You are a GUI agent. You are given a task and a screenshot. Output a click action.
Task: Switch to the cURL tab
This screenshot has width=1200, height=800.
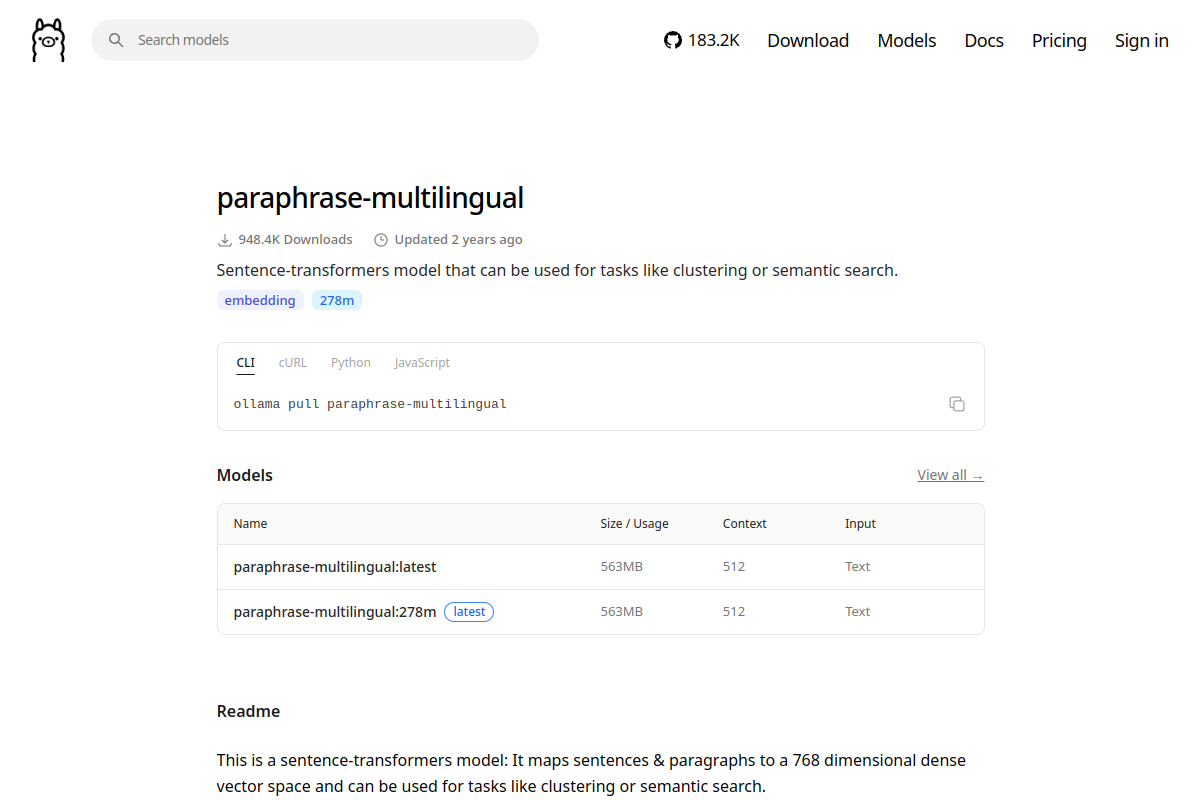tap(293, 363)
